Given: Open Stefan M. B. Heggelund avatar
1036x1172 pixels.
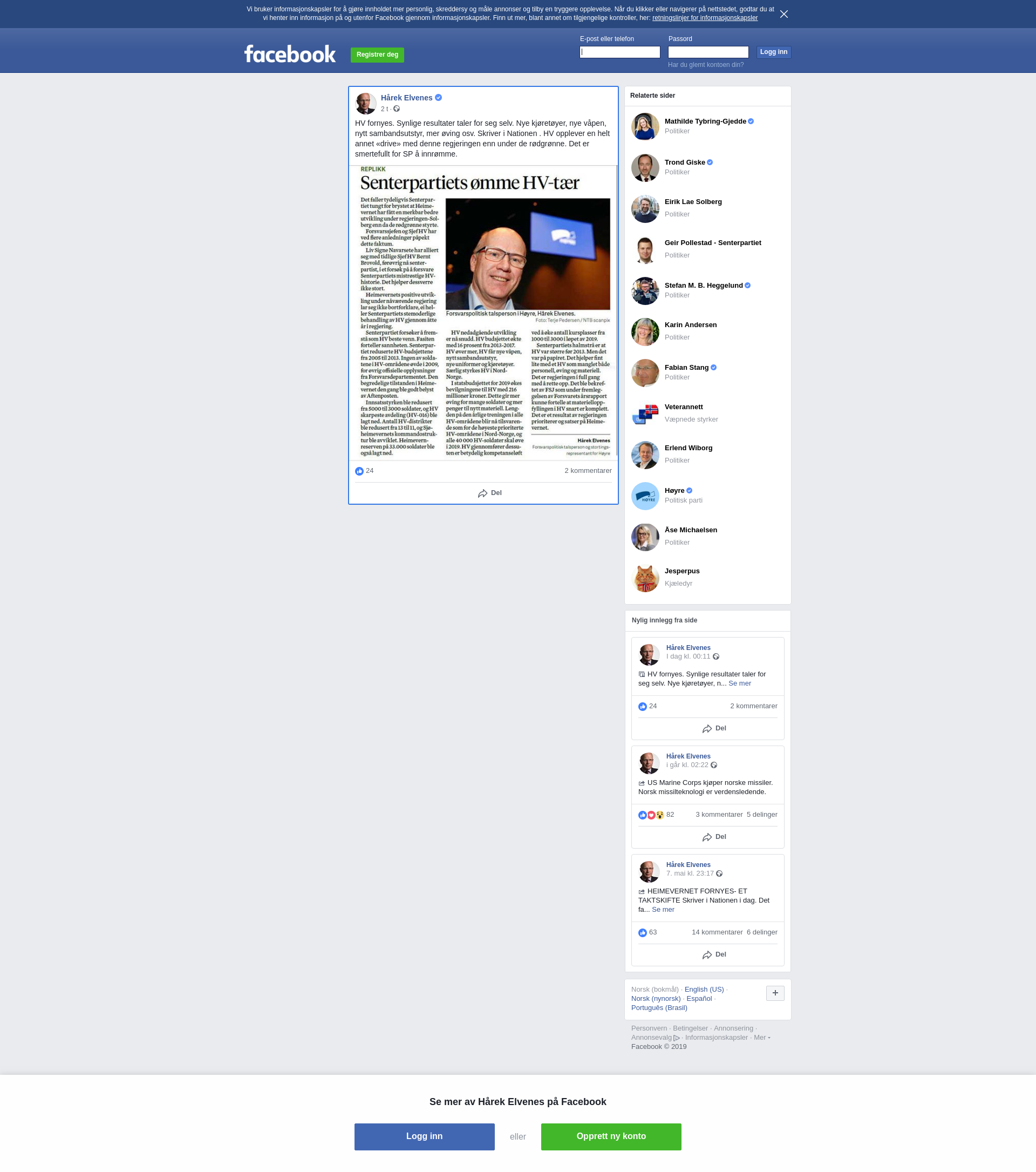Looking at the screenshot, I should tap(645, 292).
